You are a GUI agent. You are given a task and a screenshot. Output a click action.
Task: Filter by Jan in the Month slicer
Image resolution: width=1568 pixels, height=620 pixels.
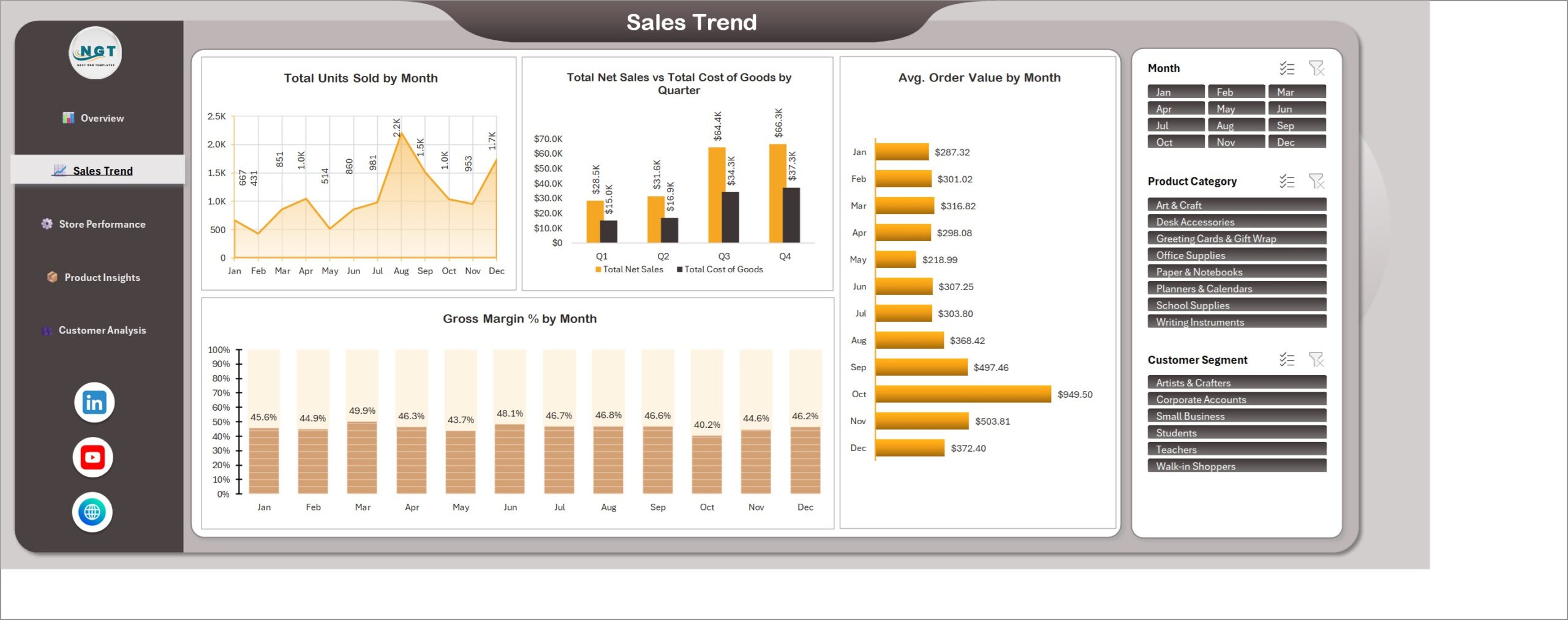click(x=1176, y=92)
